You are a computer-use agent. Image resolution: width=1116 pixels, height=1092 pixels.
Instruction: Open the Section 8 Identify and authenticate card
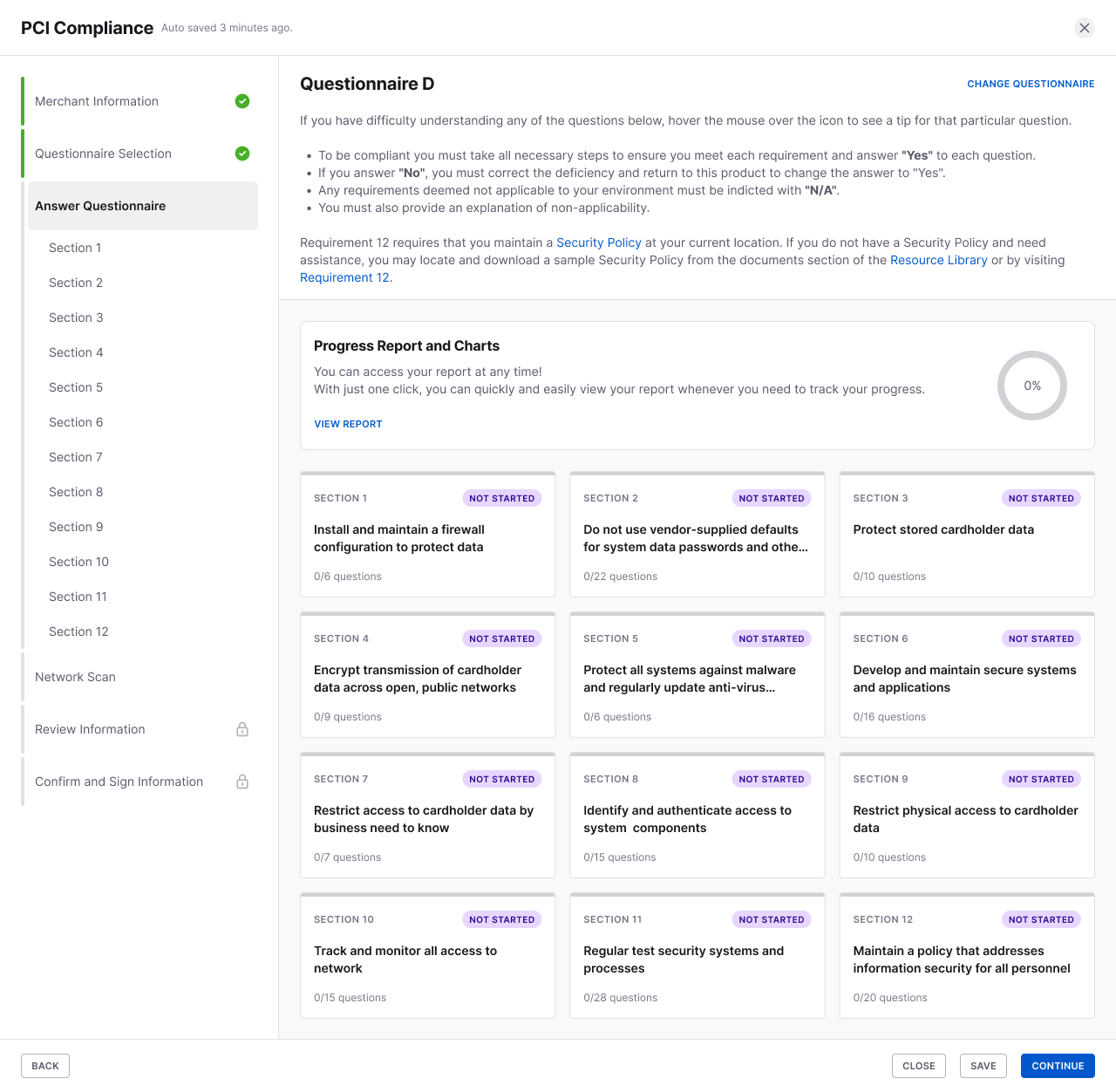(697, 816)
